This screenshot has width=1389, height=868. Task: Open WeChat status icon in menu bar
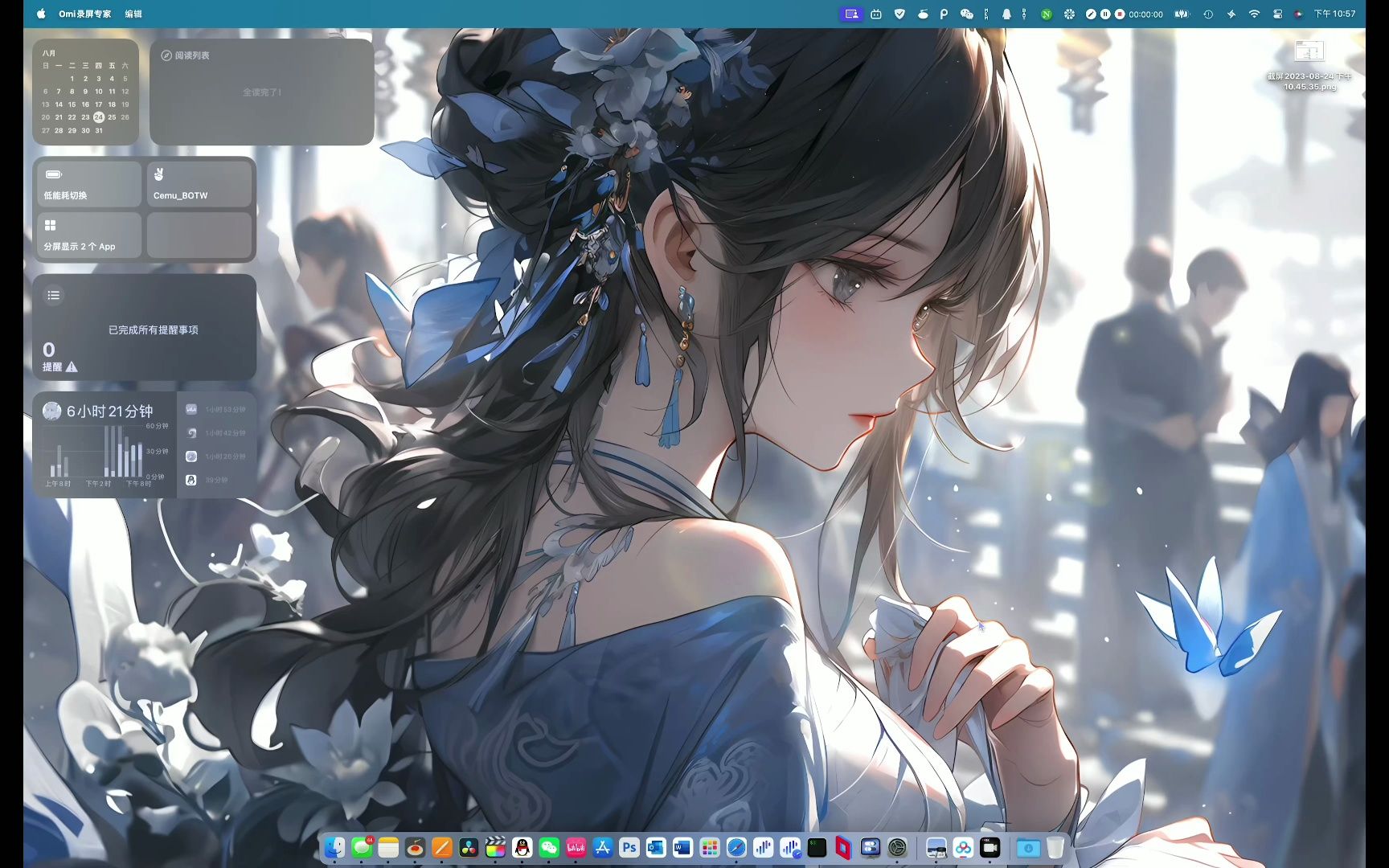[x=967, y=14]
